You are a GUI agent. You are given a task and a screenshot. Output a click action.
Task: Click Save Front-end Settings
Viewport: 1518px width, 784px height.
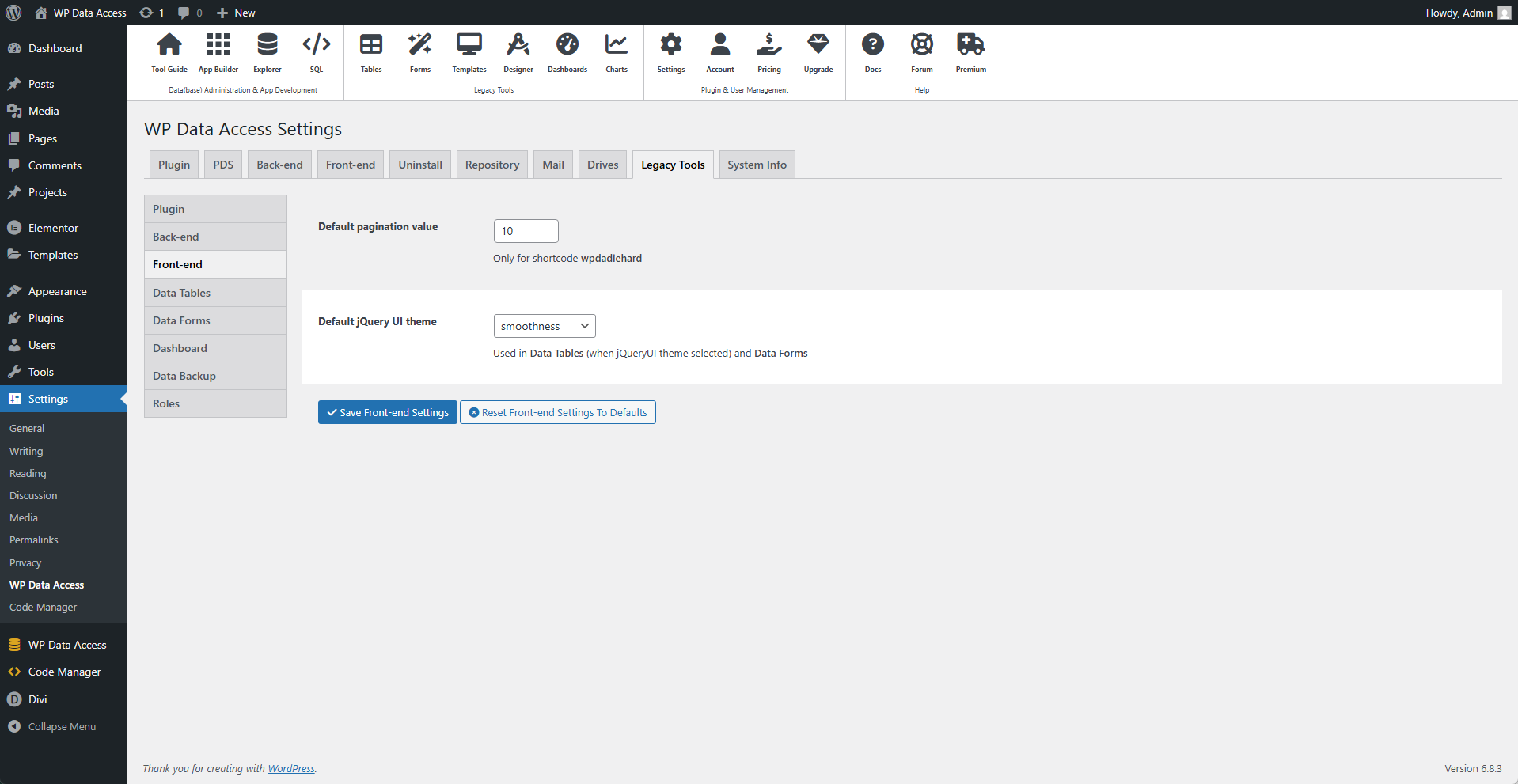[x=387, y=411]
